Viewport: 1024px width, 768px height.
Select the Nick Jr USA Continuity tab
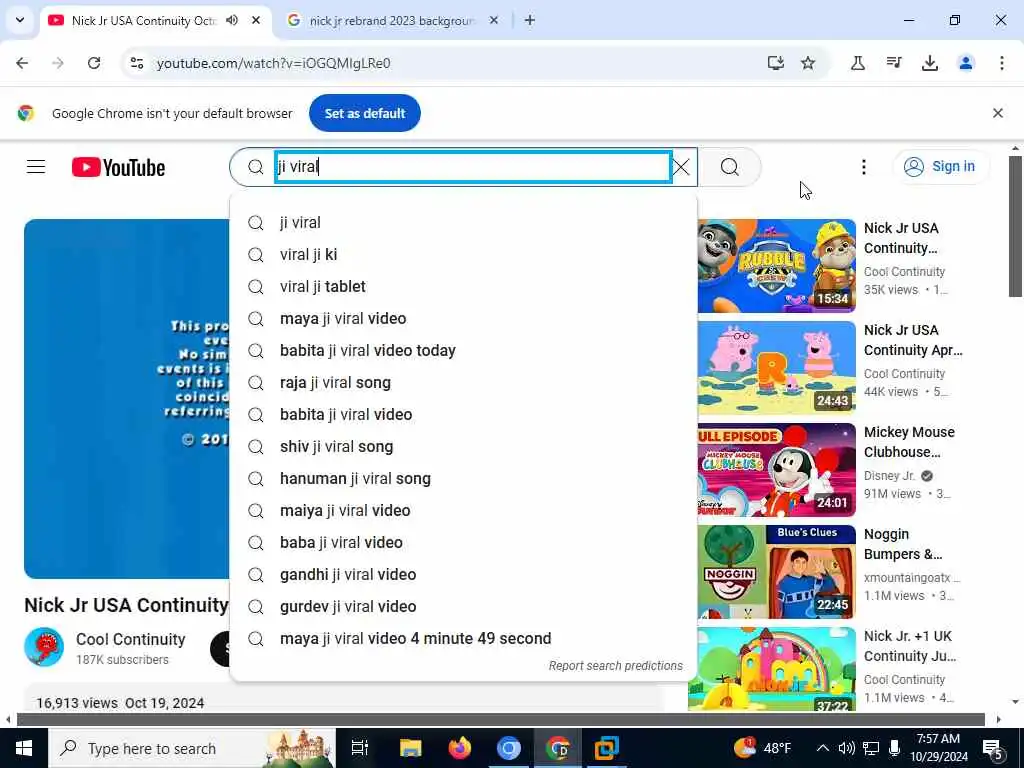click(144, 21)
